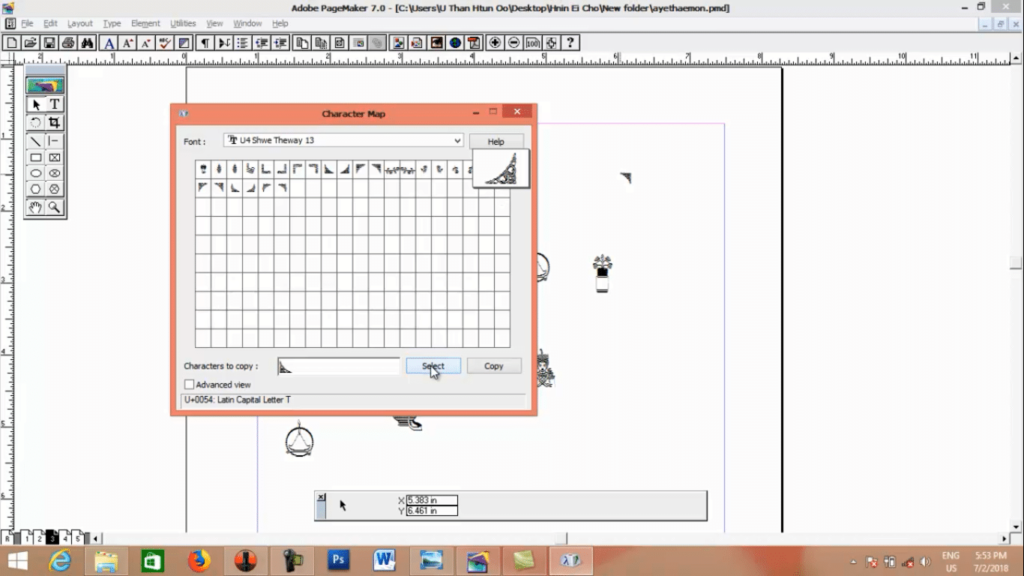Click the Print toolbar icon
The image size is (1024, 576).
tap(68, 43)
